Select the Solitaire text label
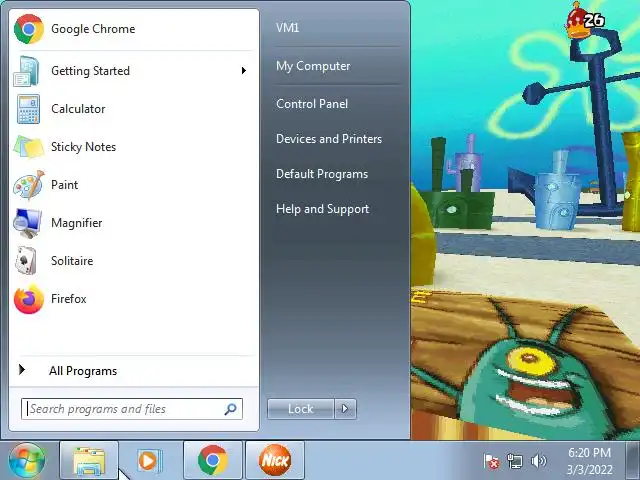 click(72, 261)
